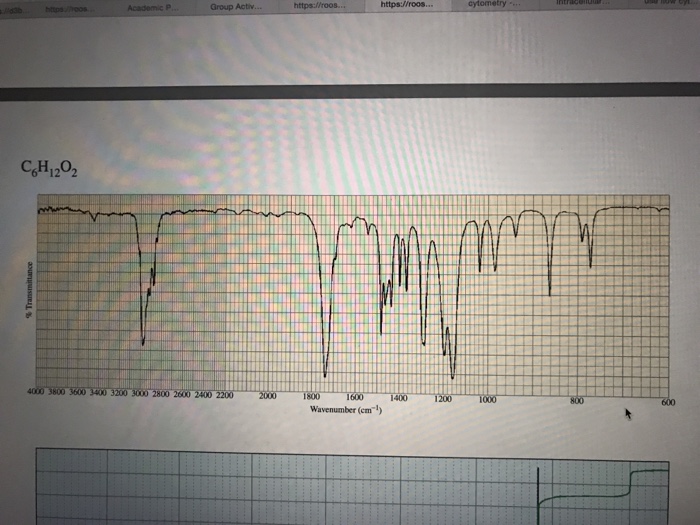Click the 2400 wavenumber axis value
700x525 pixels.
pos(203,395)
